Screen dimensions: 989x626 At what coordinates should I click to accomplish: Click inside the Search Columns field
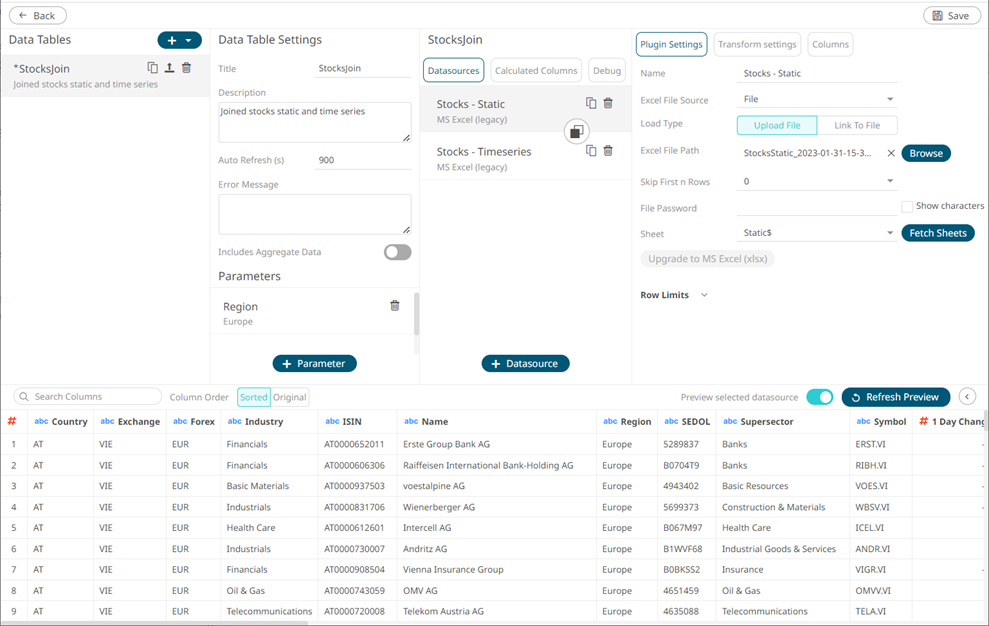tap(87, 397)
